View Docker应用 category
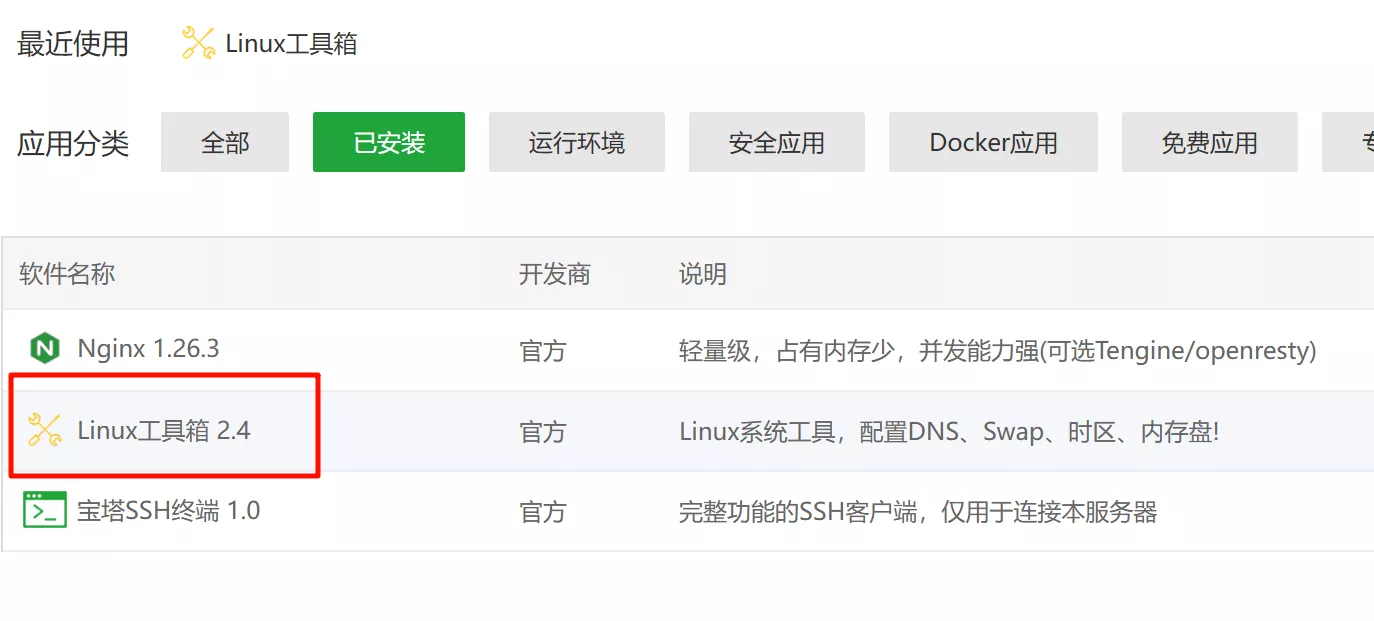The height and width of the screenshot is (621, 1374). 992,142
